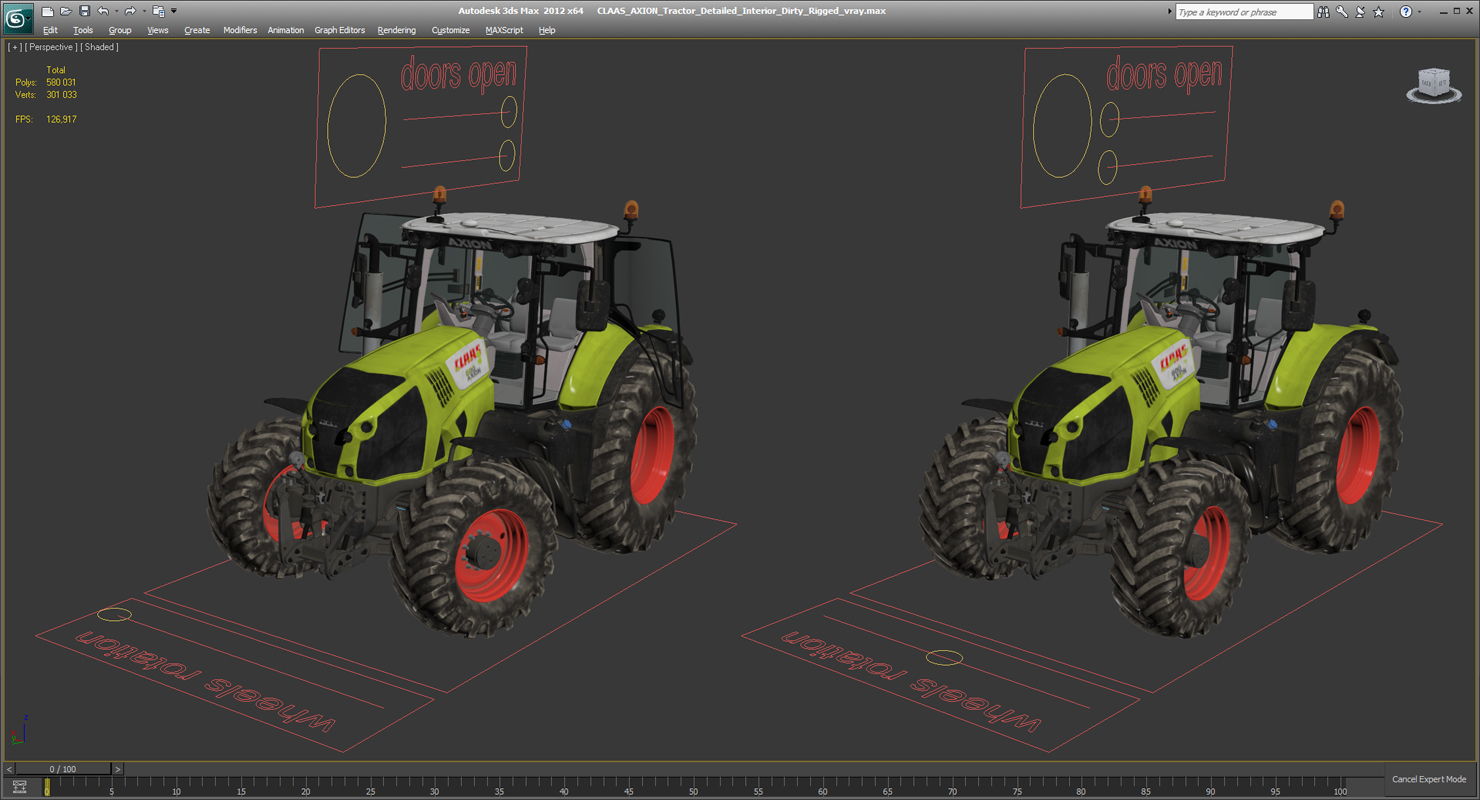
Task: Click the Save File floppy icon
Action: 84,11
